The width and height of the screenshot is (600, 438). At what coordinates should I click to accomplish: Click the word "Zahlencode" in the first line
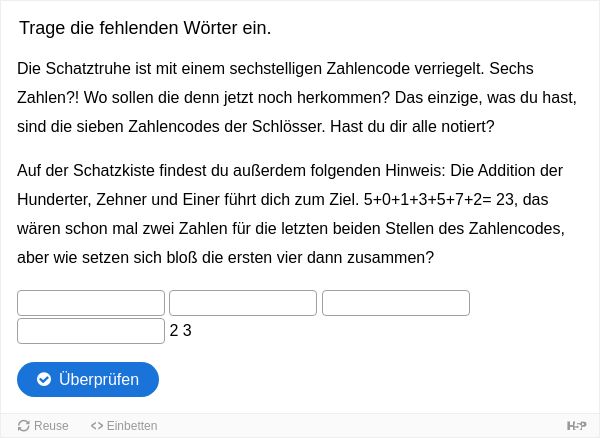(x=368, y=68)
